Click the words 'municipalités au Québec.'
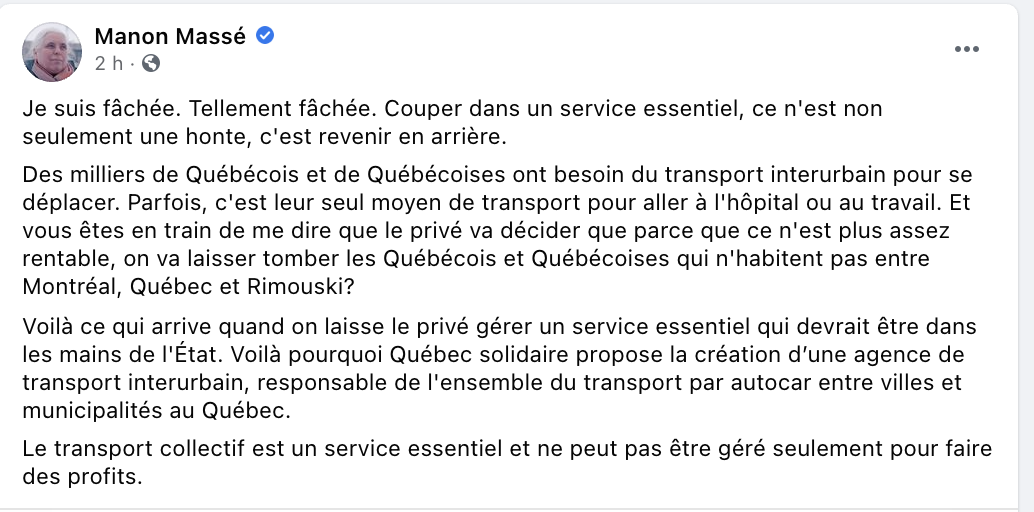 [x=156, y=411]
